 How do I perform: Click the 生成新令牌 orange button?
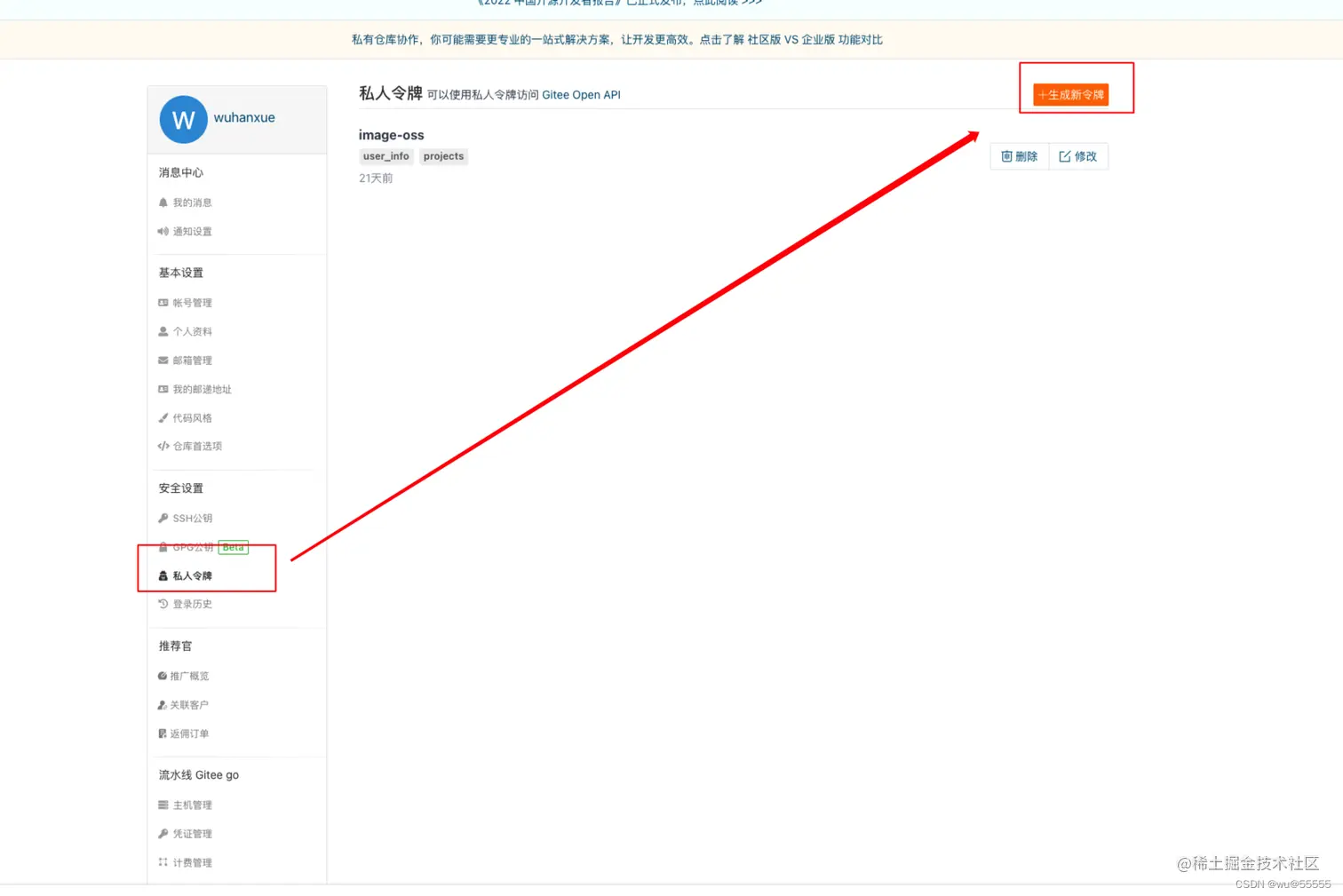1070,95
